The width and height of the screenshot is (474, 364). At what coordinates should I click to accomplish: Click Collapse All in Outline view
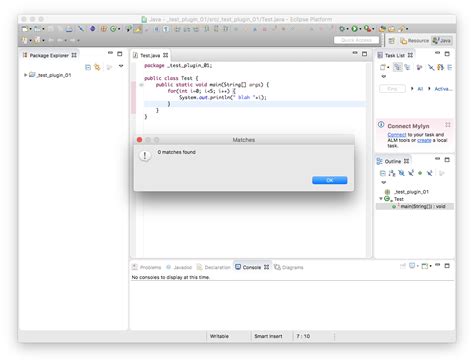pos(383,173)
